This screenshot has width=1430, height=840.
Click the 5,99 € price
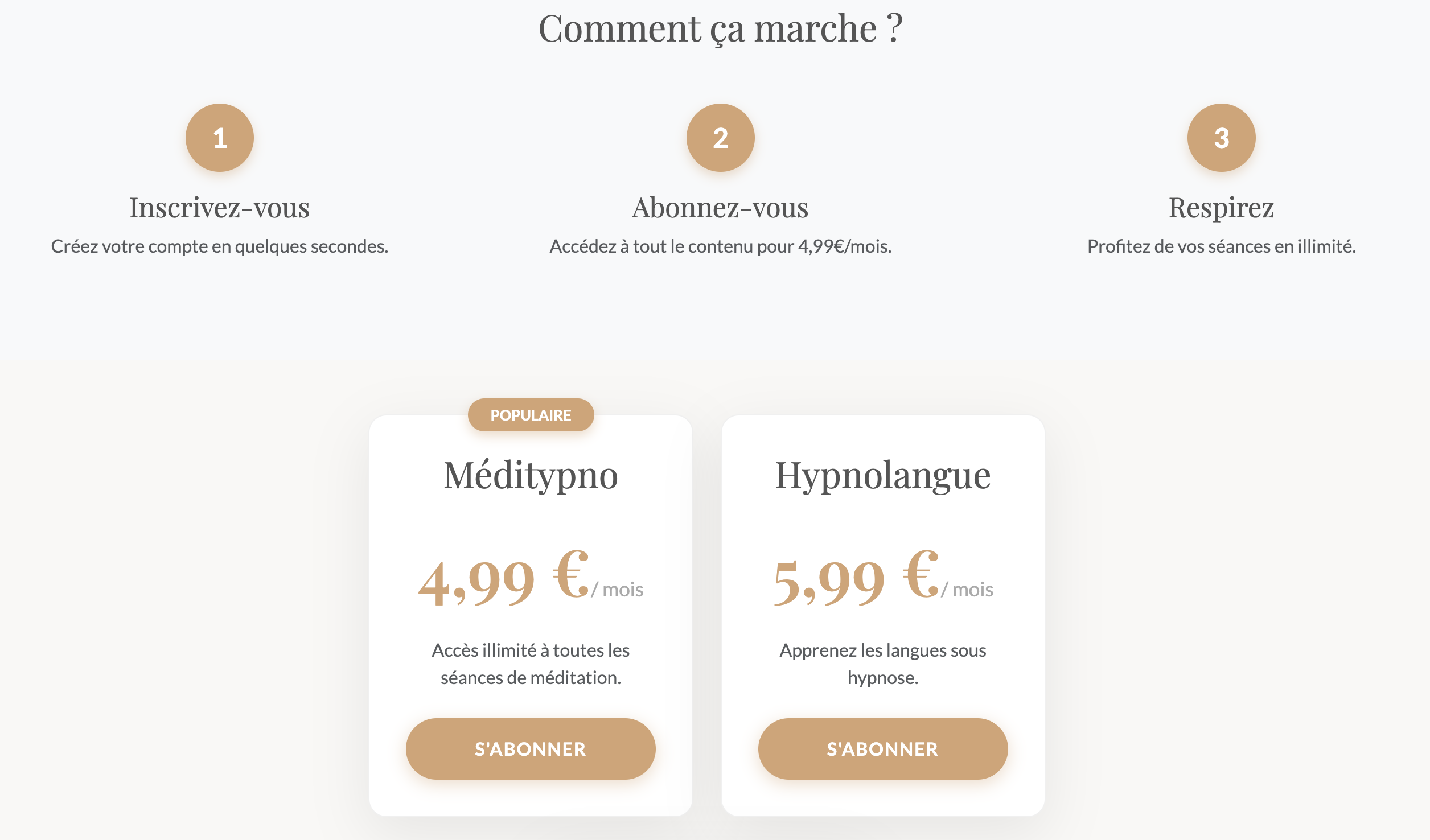click(856, 579)
